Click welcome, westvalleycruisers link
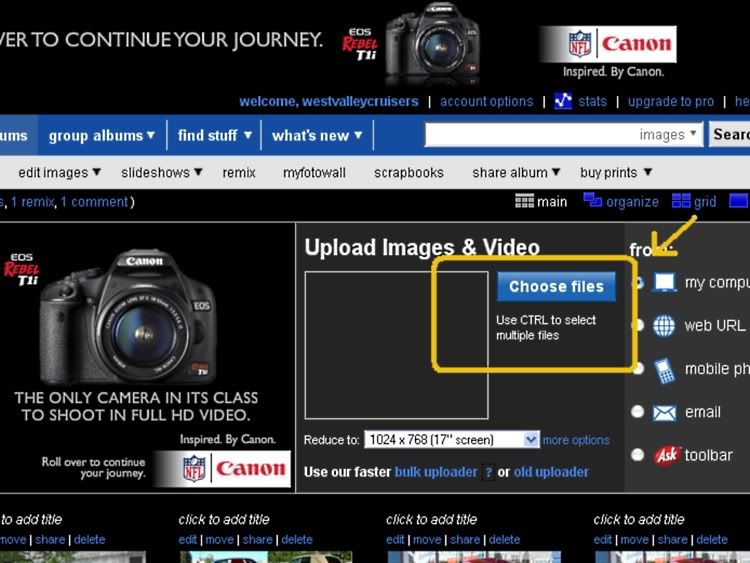 pos(329,101)
